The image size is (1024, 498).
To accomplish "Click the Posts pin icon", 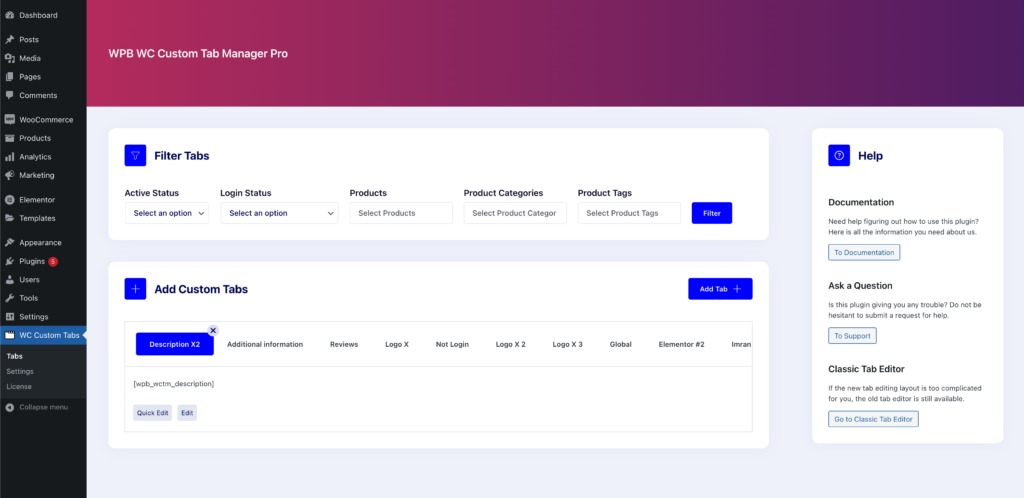I will pos(9,39).
